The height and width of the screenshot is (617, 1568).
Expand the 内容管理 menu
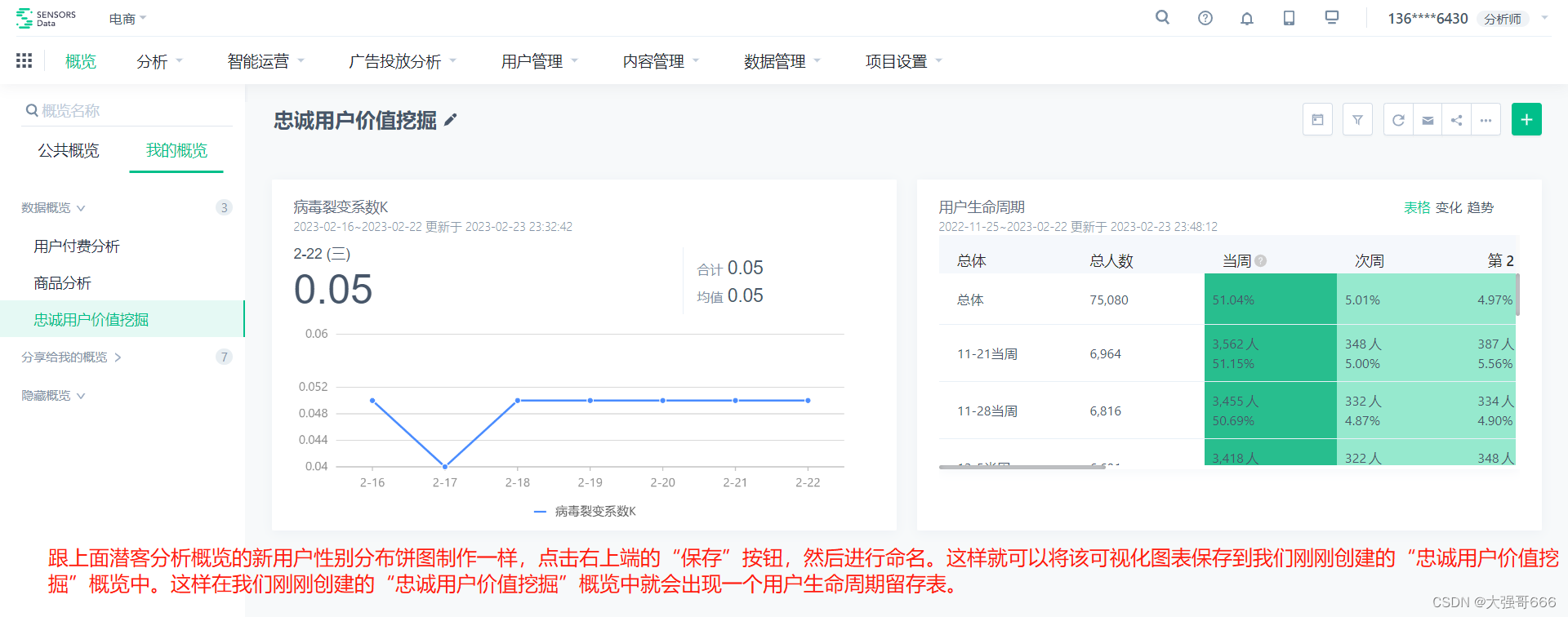pos(661,61)
